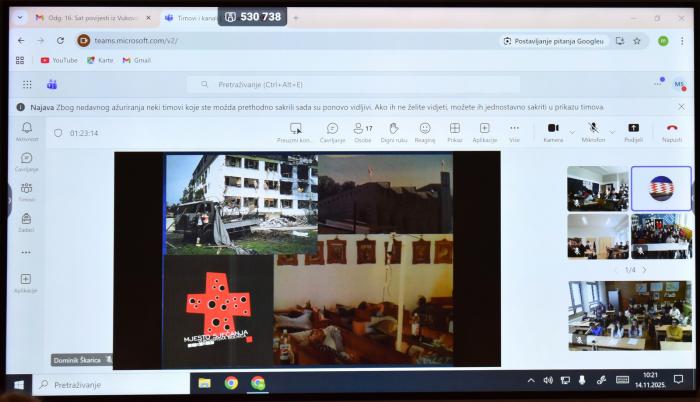Switch to the Odg: 16. Sat povijesti tab
The image size is (700, 402).
pyautogui.click(x=90, y=18)
